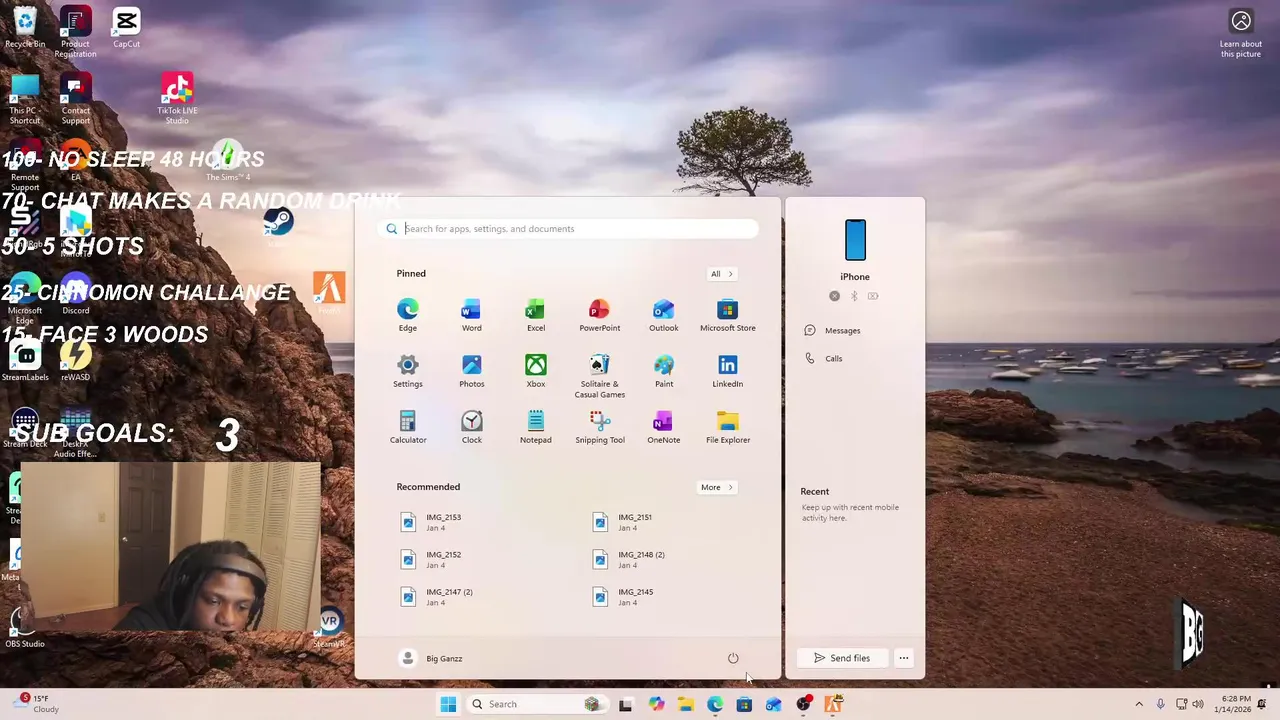Launch the pinned Photos app
The image size is (1280, 720).
coord(471,371)
